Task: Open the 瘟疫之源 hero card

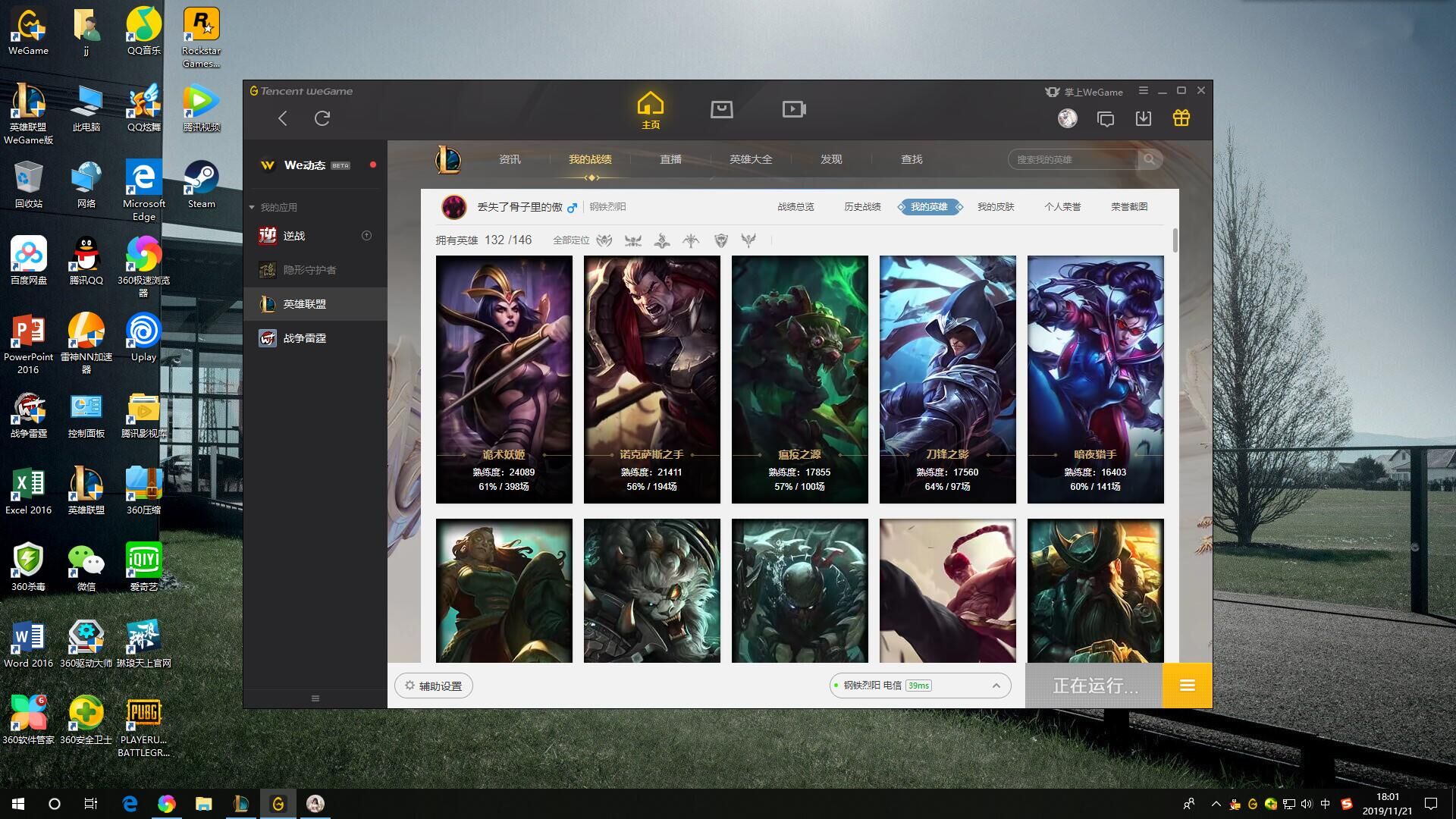Action: (800, 379)
